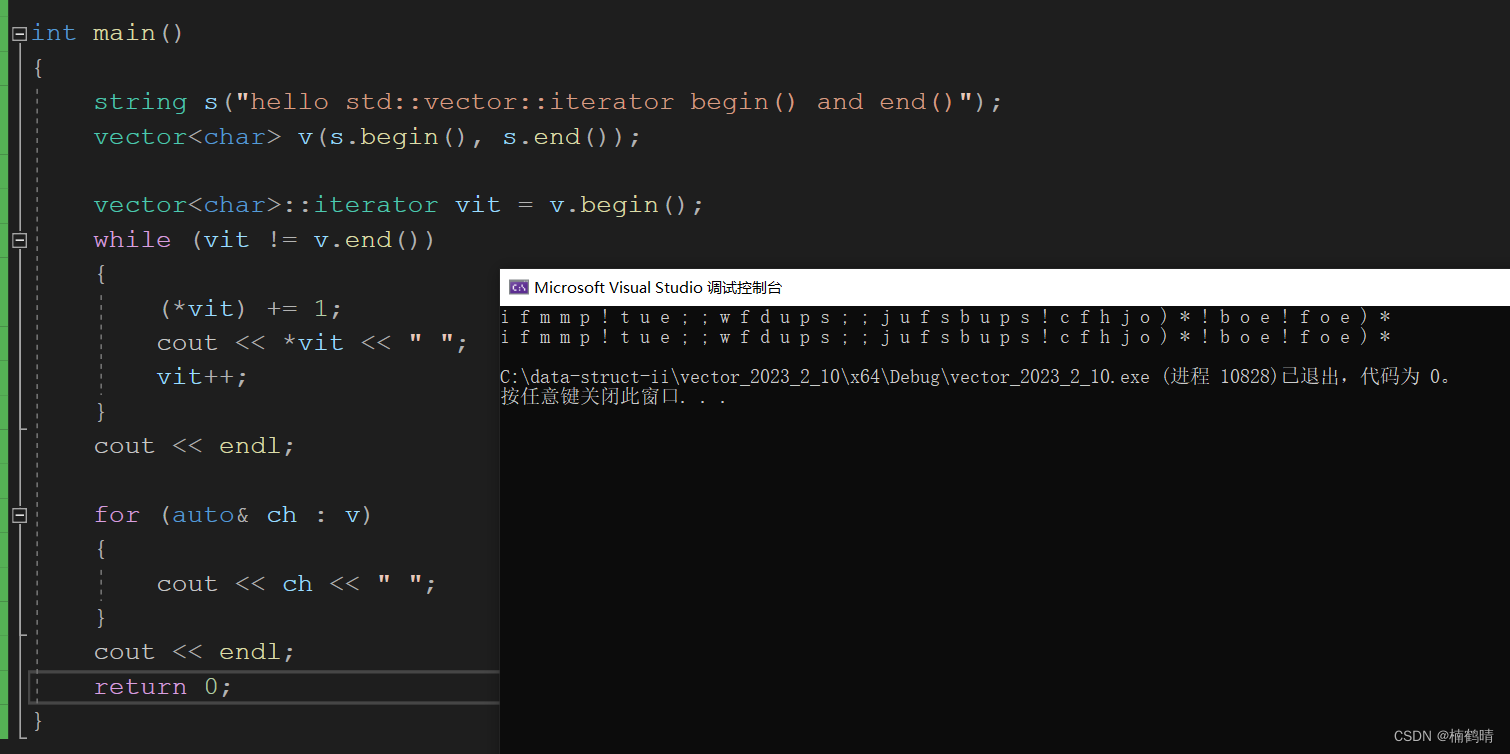Click the s.begin() call in vector constructor
This screenshot has width=1510, height=754.
[397, 137]
